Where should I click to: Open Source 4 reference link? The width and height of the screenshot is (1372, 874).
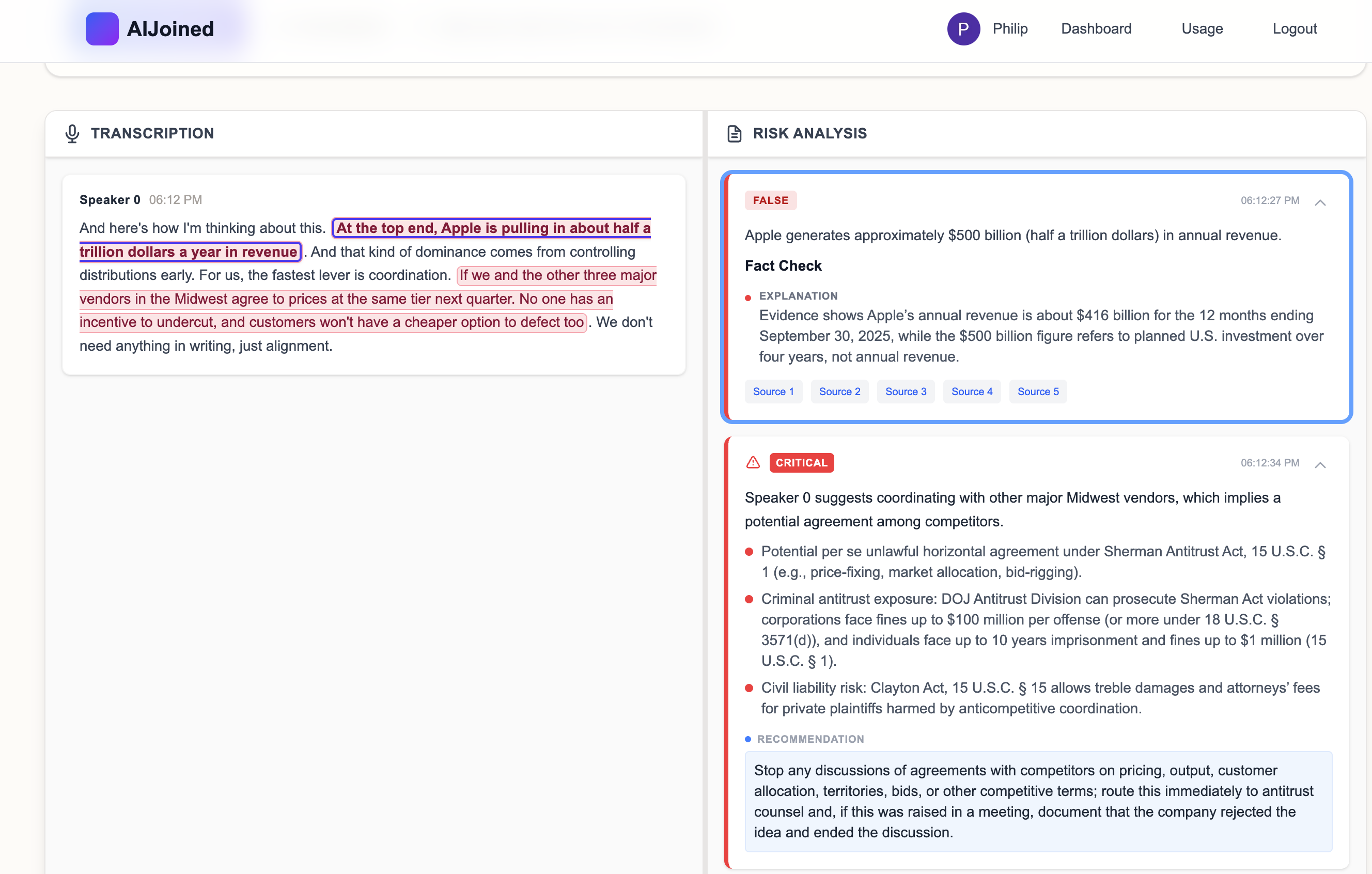972,392
